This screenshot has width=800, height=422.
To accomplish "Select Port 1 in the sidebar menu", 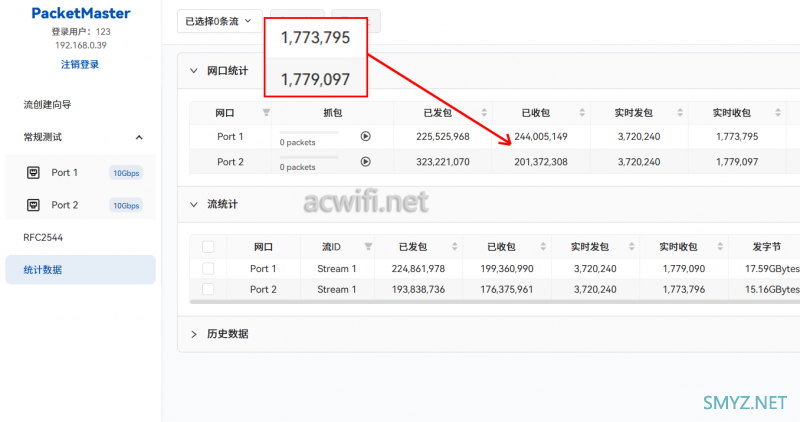I will [x=80, y=172].
